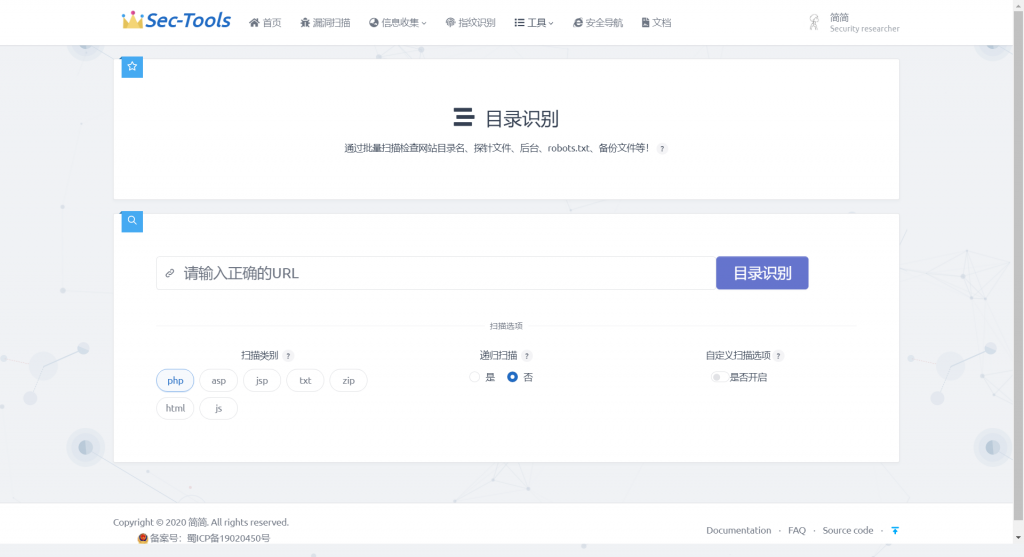Focus the 请输入正确的URL input field
The width and height of the screenshot is (1024, 557).
(x=436, y=273)
